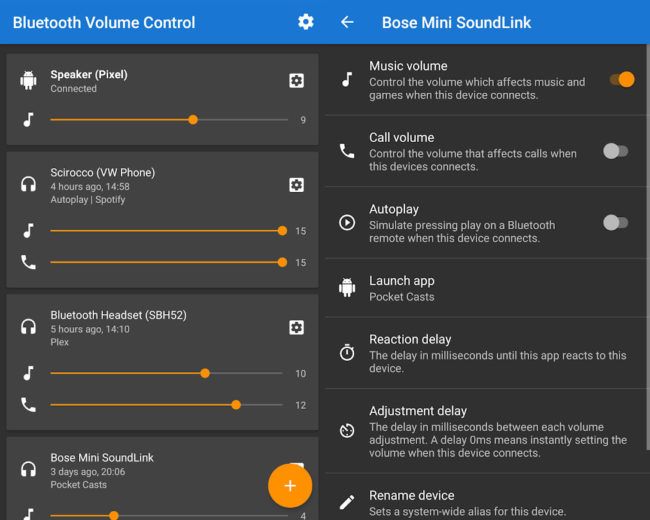Click the settings panel scrollbar

(648, 247)
